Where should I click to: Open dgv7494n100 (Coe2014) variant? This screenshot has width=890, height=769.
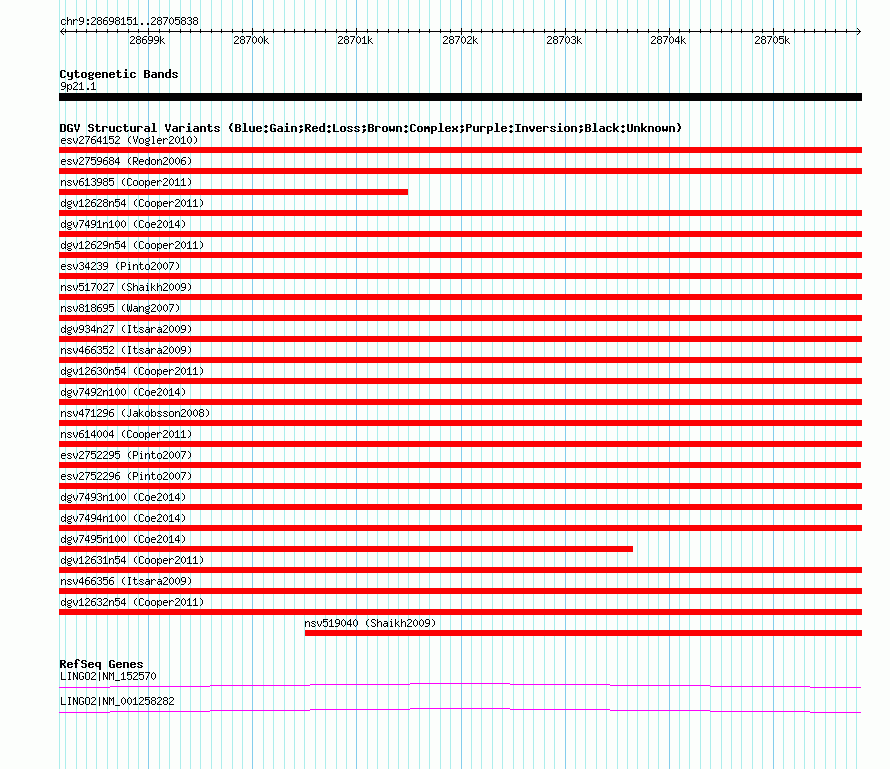[123, 518]
